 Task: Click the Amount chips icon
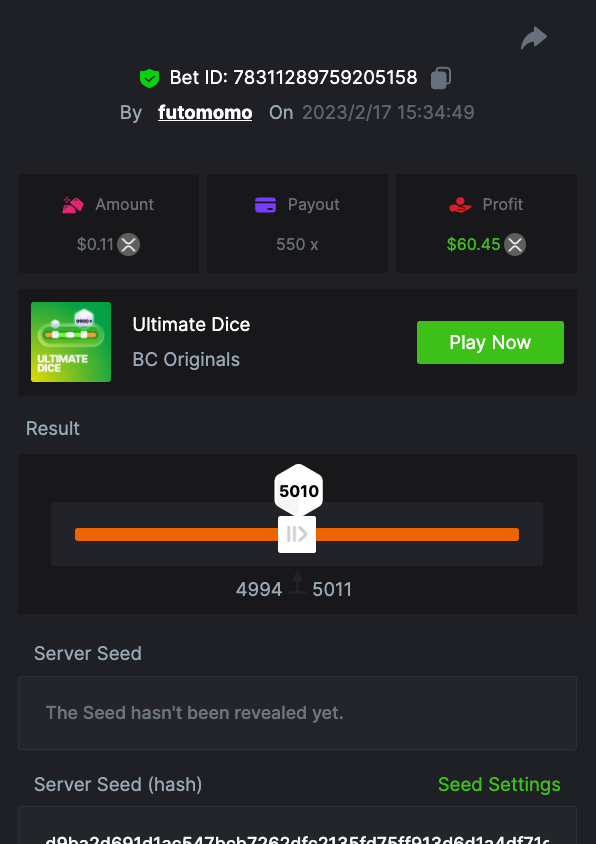pyautogui.click(x=73, y=205)
